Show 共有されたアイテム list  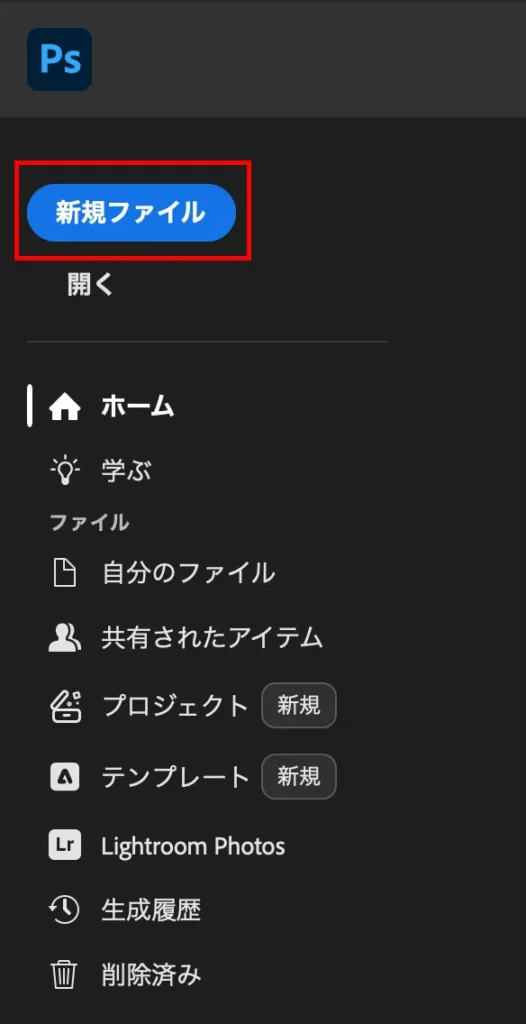point(212,637)
